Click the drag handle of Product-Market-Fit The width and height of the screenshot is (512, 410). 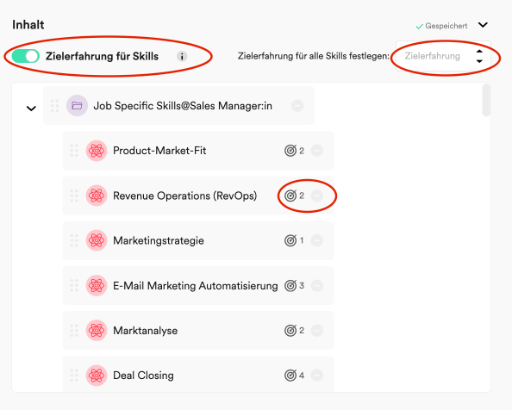74,151
